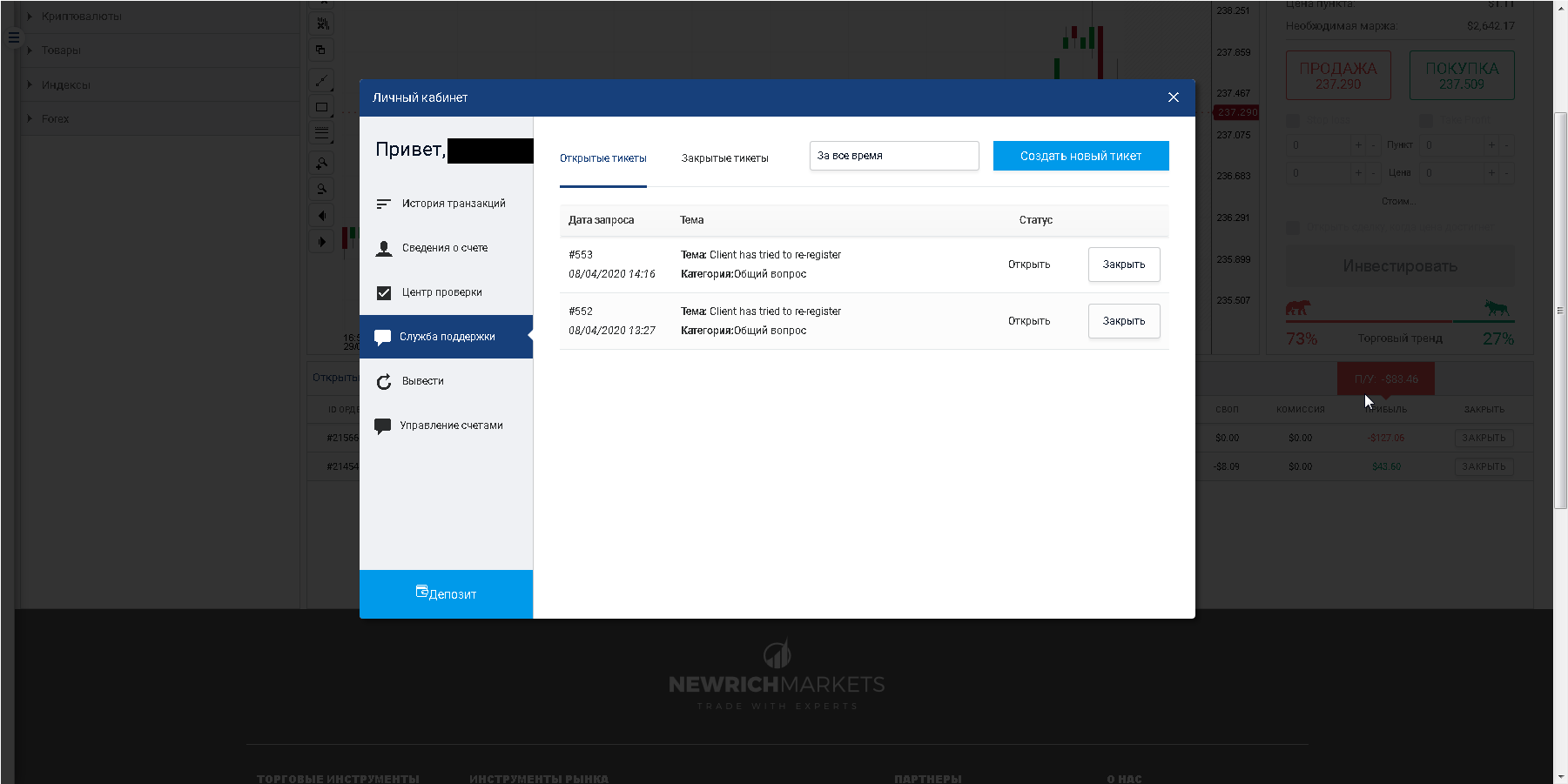Click the checkmark icon beside Центр проверки
1568x784 pixels.
click(383, 292)
